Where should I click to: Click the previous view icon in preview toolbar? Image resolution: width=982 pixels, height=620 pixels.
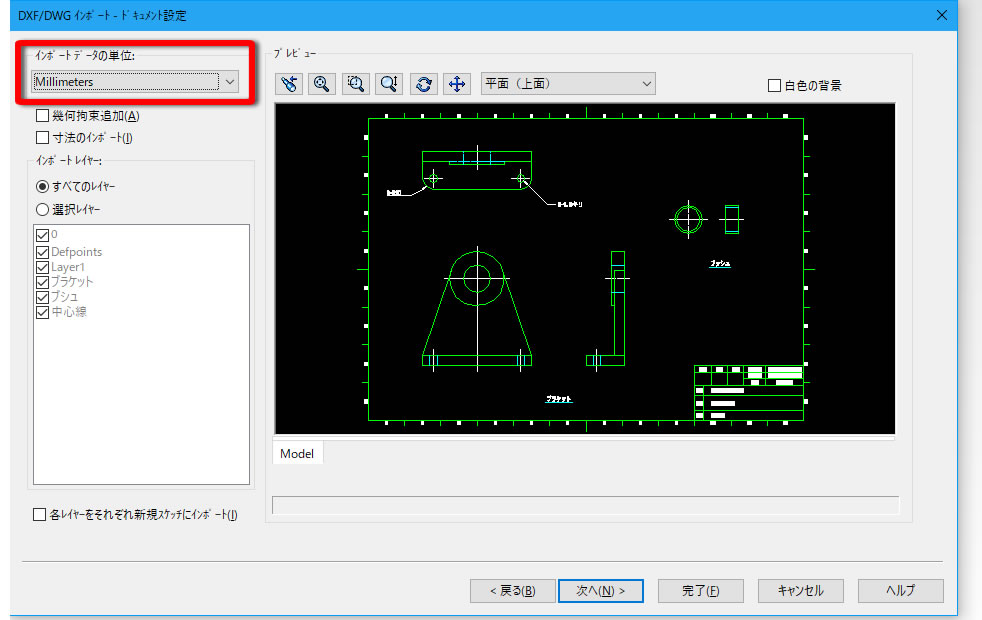click(289, 84)
